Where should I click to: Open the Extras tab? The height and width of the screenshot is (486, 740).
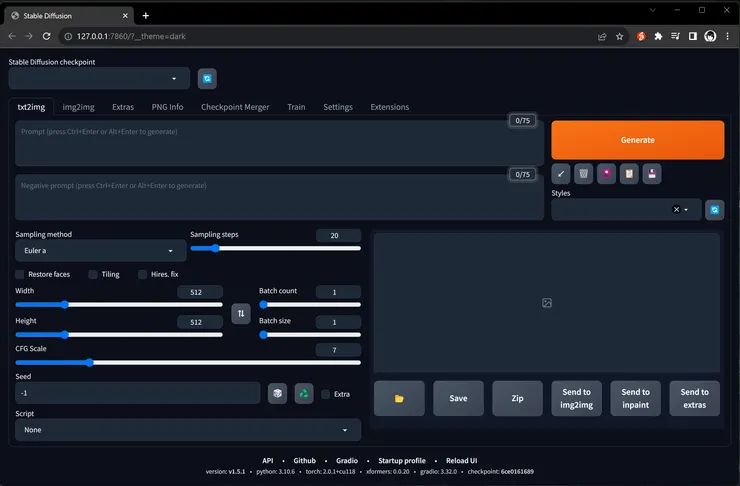pyautogui.click(x=123, y=107)
